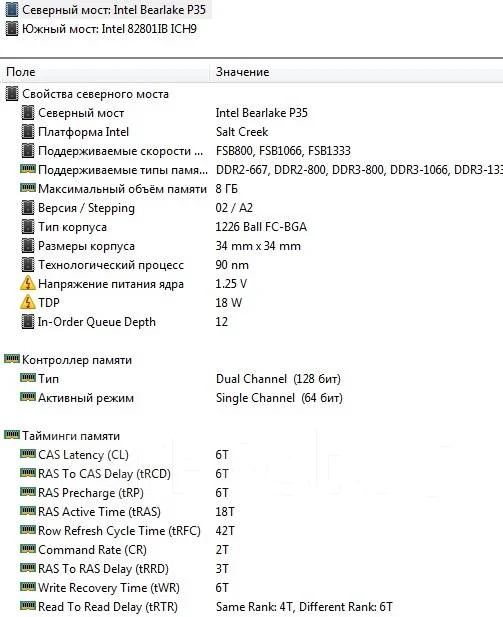Click the chip icon beside Южный мост: Intel 82801IB
This screenshot has height=617, width=503.
pyautogui.click(x=12, y=29)
